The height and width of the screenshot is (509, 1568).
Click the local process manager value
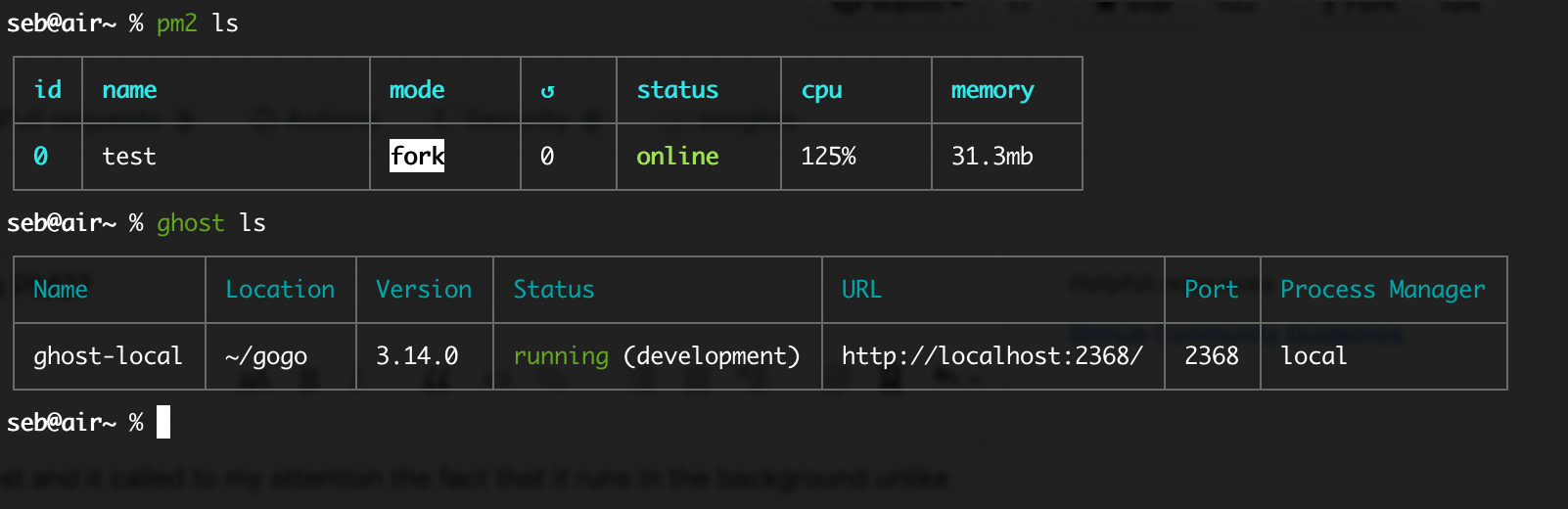pos(1314,356)
